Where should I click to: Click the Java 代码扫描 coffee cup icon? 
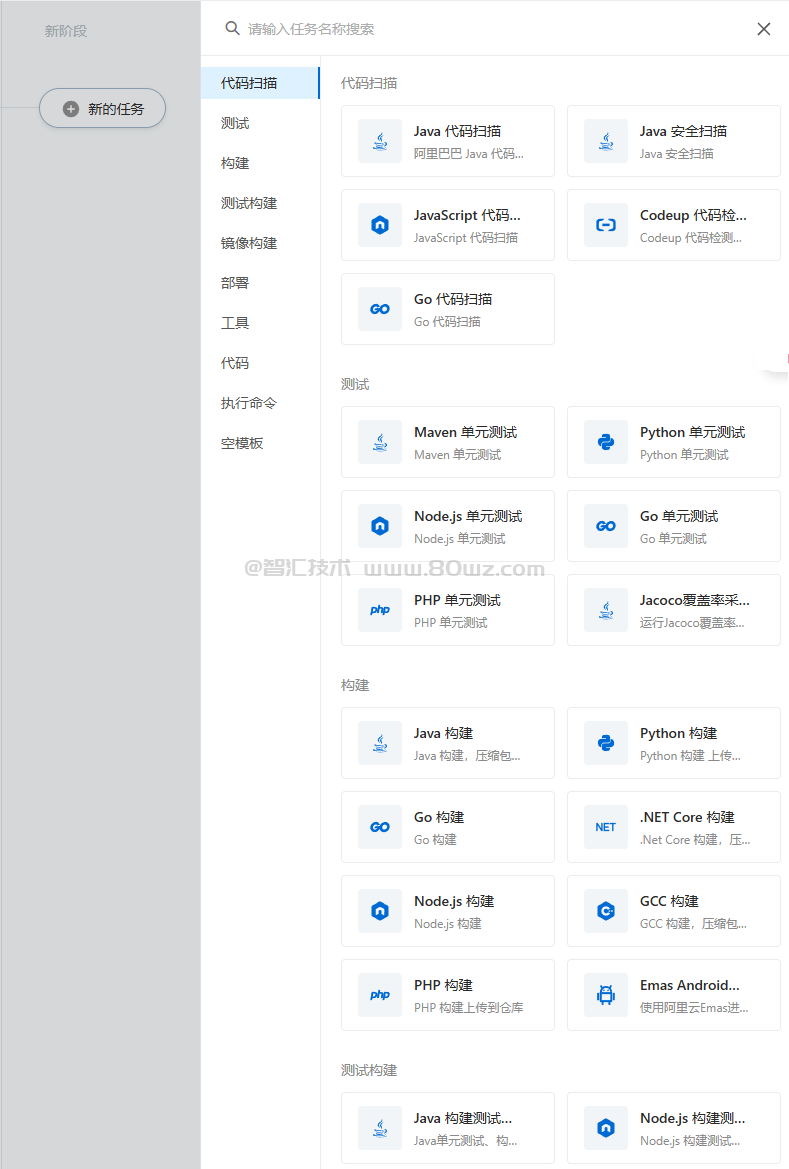(380, 142)
